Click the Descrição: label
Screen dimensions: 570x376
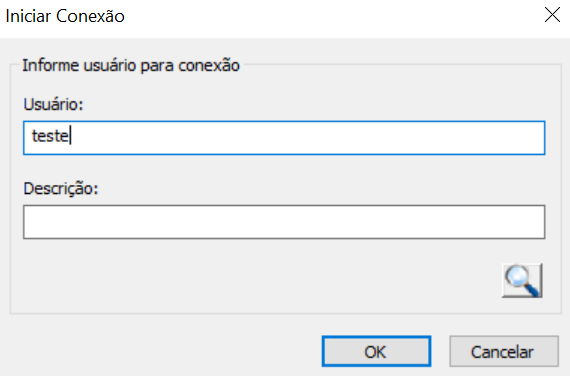(61, 188)
